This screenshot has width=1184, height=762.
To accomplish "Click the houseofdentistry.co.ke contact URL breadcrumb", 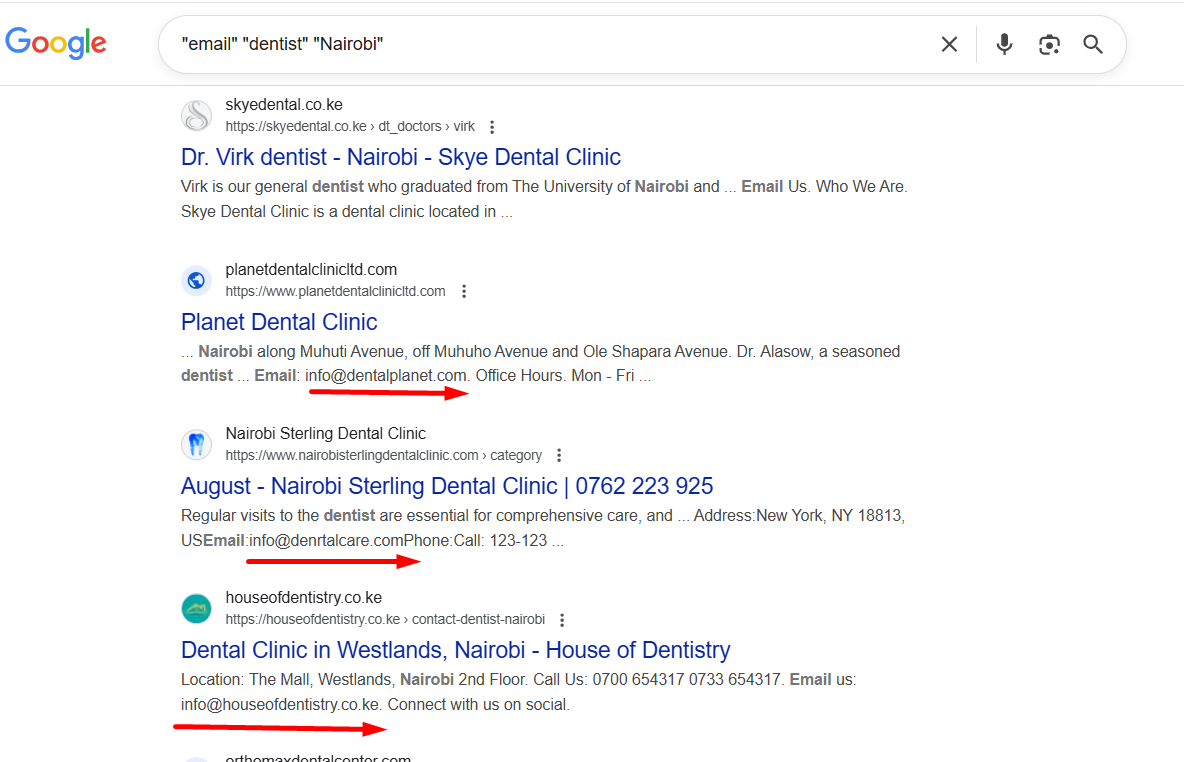I will tap(385, 620).
